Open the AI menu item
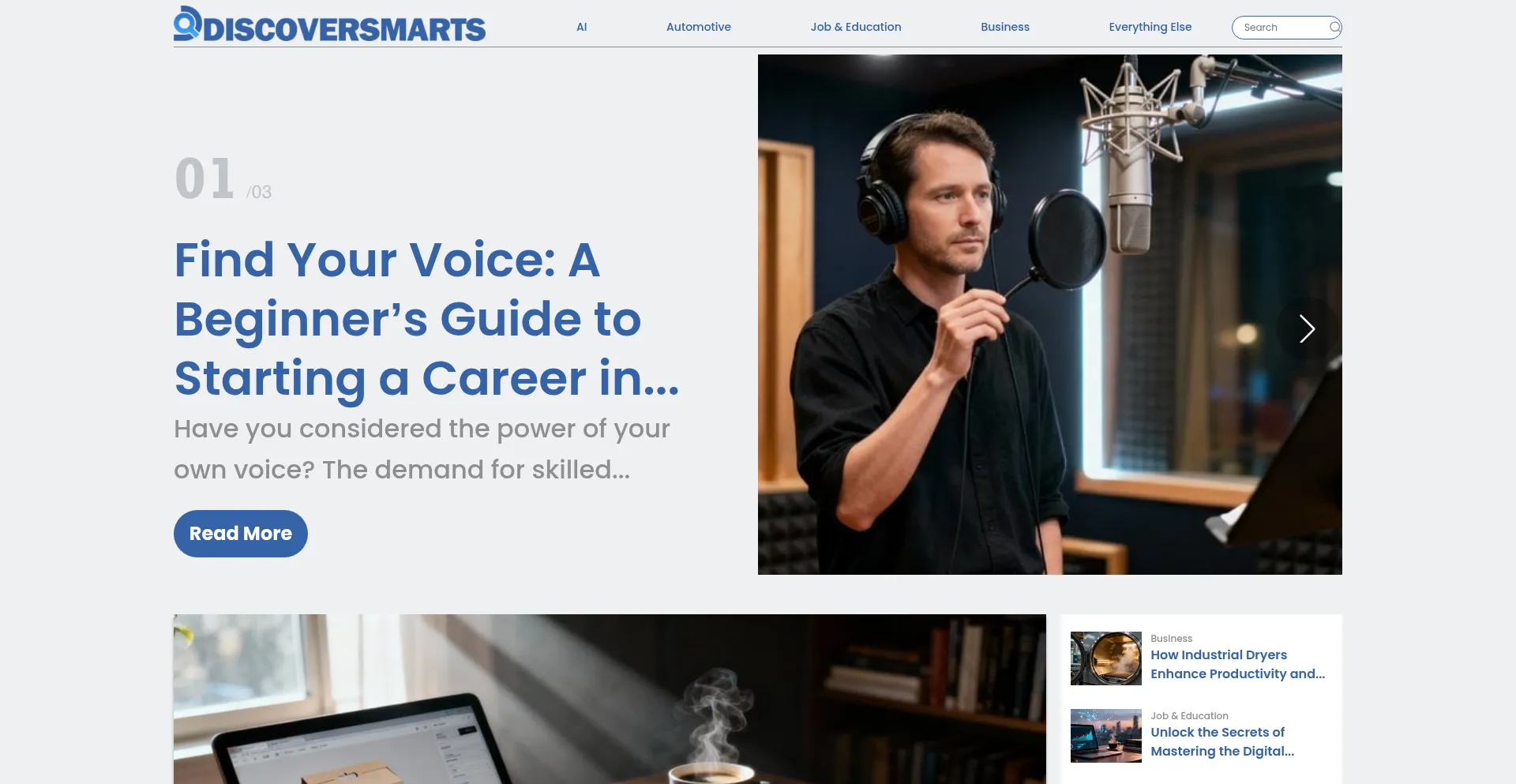 click(x=581, y=27)
